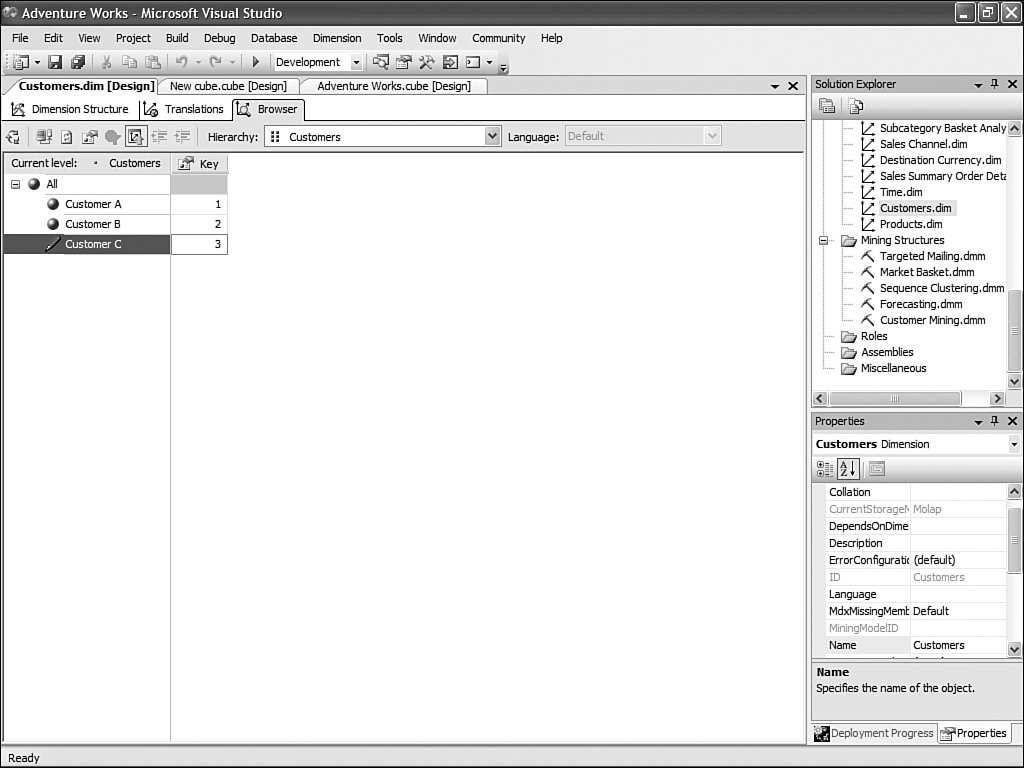Switch Properties grid to Categorized view

coord(825,469)
